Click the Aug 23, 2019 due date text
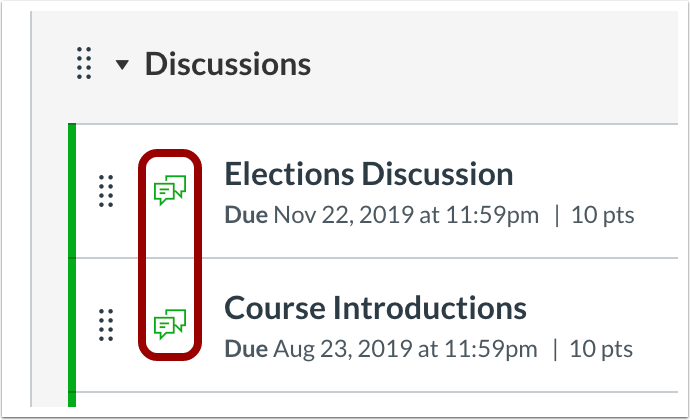 (x=405, y=350)
